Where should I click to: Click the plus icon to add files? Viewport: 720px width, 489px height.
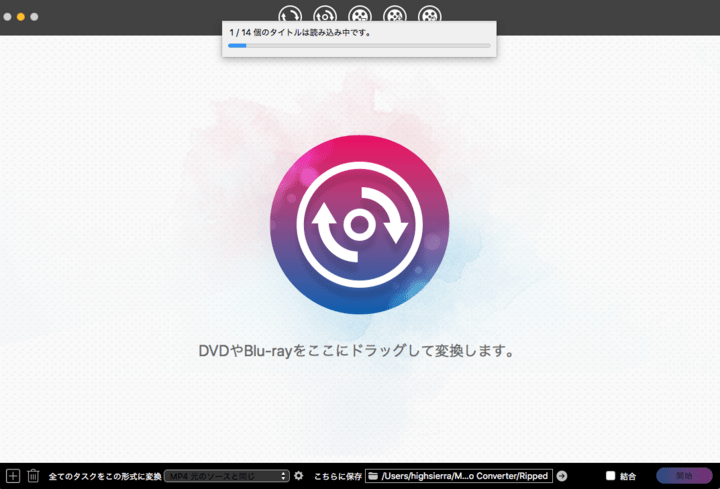[13, 476]
